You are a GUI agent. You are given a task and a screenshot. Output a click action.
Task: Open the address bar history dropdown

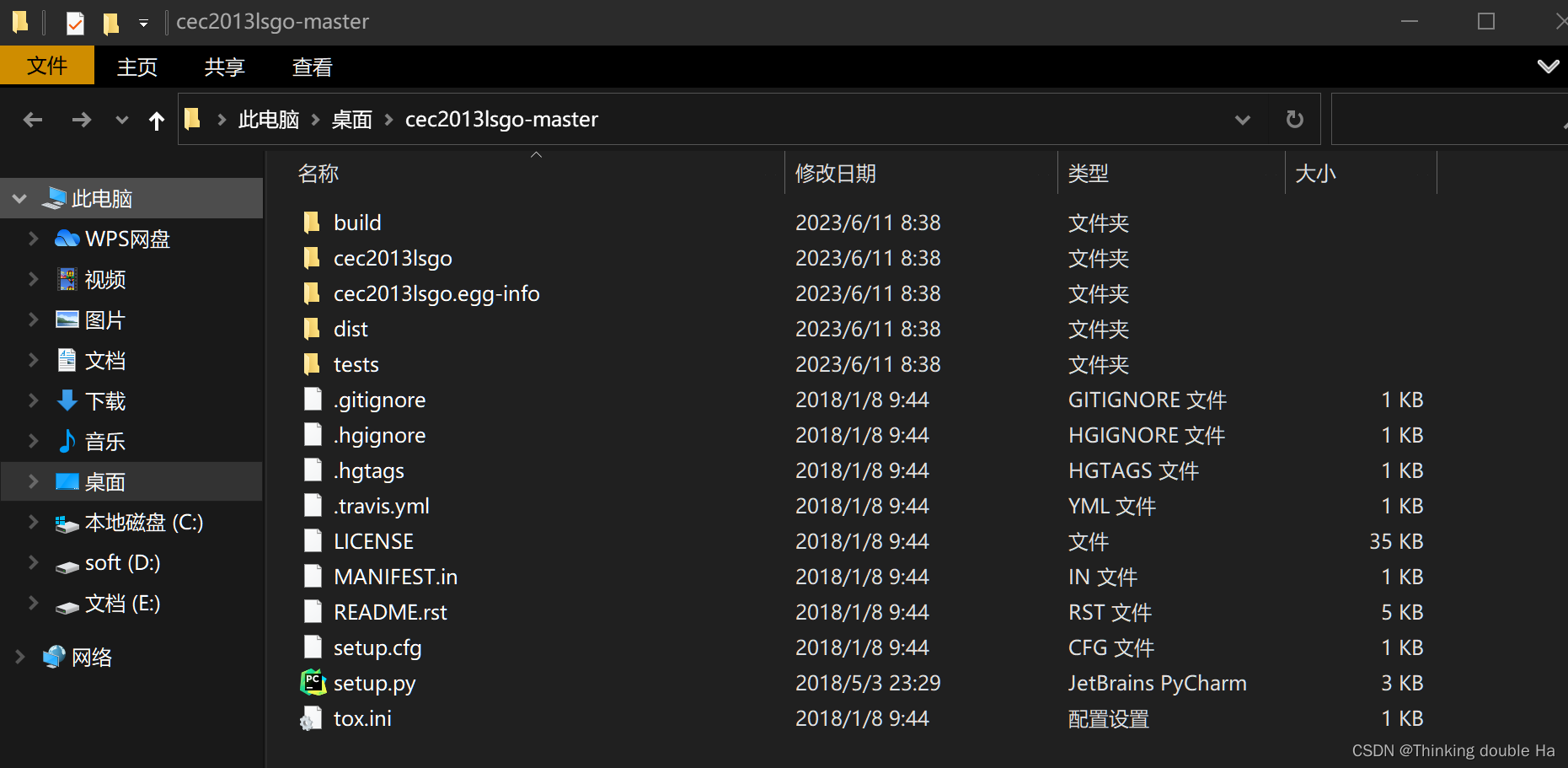coord(1242,119)
